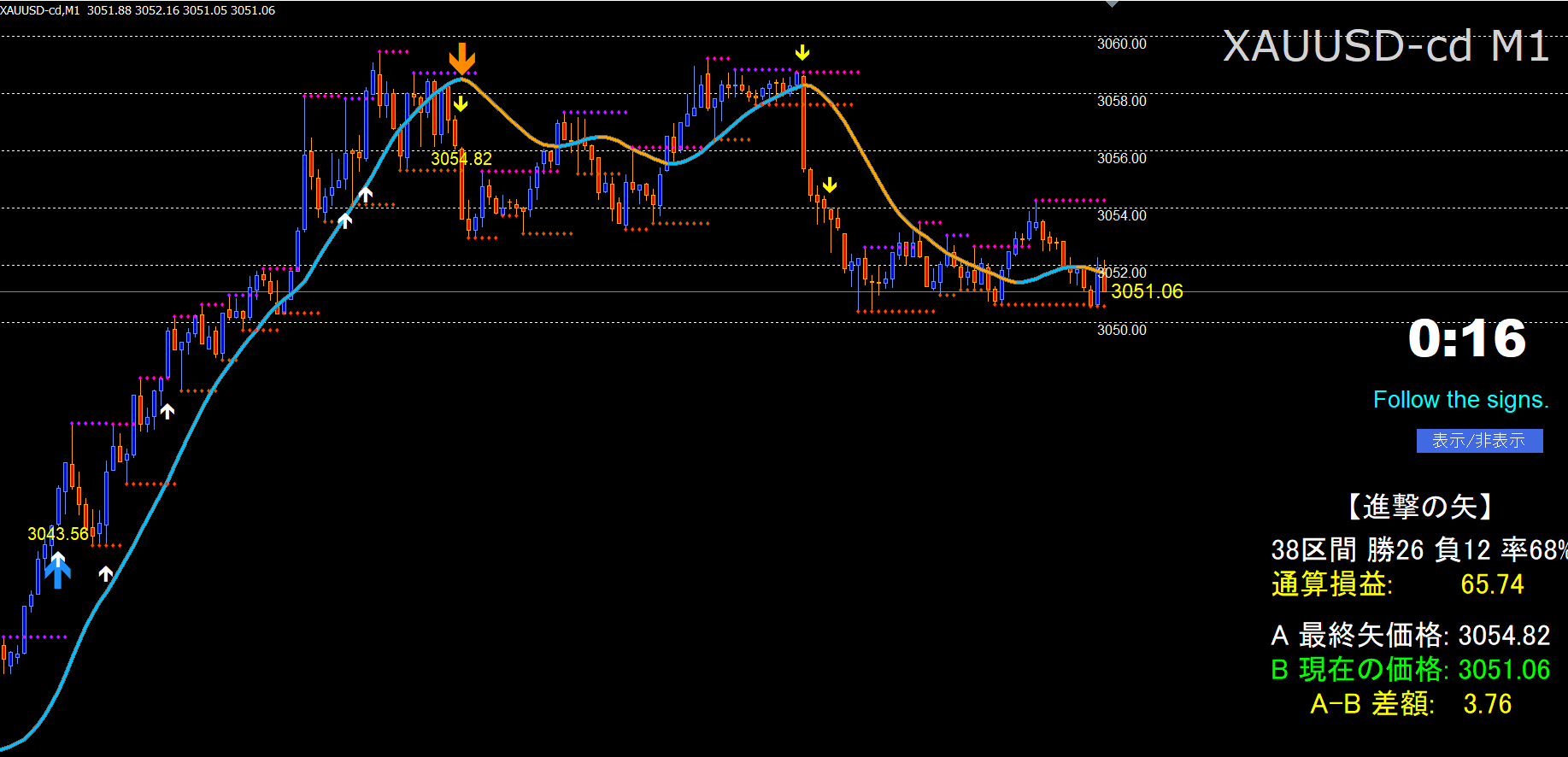Click the A 最終矢価格 3054.82 line
The height and width of the screenshot is (757, 1568).
coord(1411,636)
